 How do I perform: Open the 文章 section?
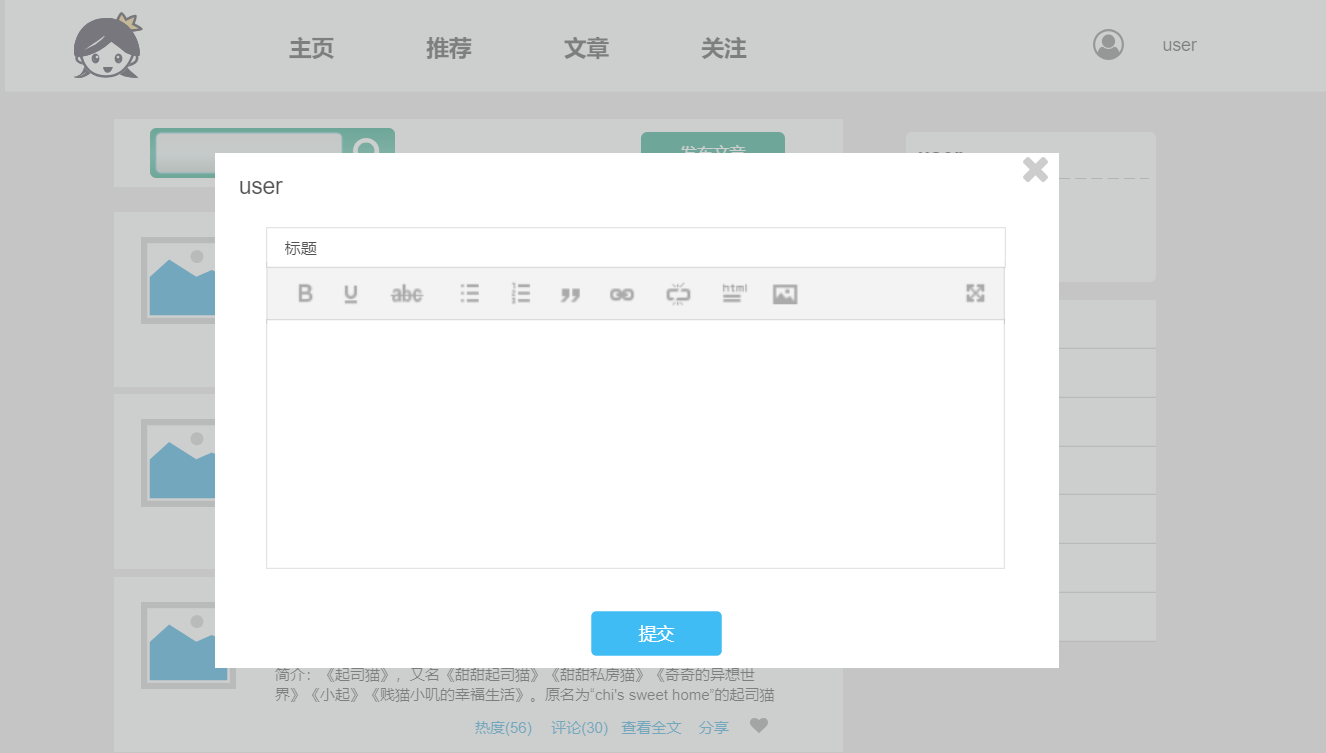tap(586, 47)
